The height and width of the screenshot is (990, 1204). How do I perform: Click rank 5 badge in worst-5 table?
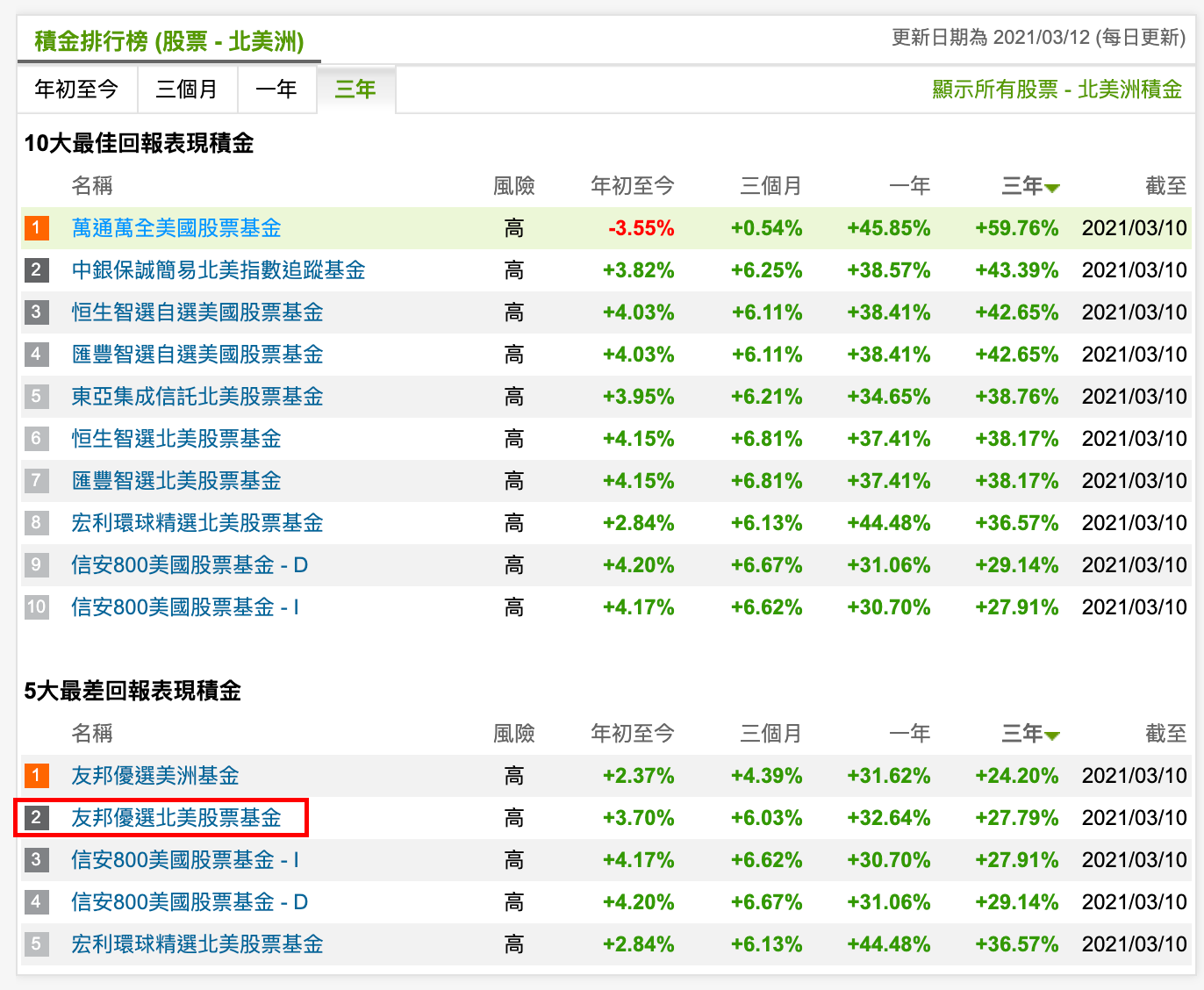point(37,944)
